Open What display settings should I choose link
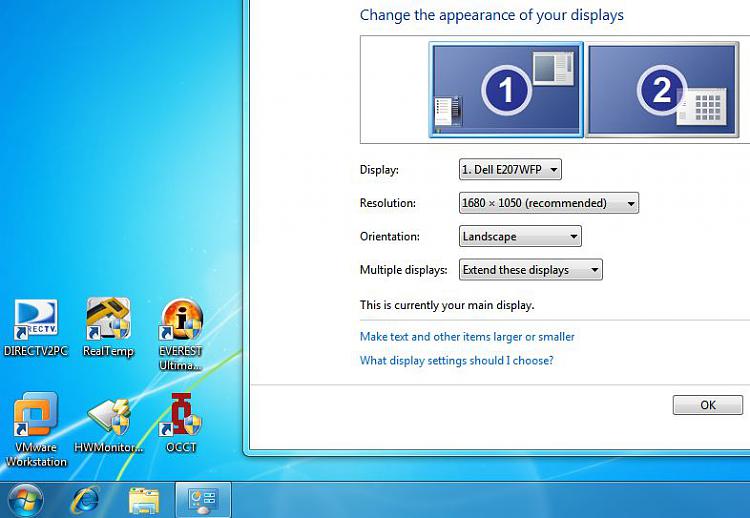This screenshot has height=518, width=750. click(456, 360)
